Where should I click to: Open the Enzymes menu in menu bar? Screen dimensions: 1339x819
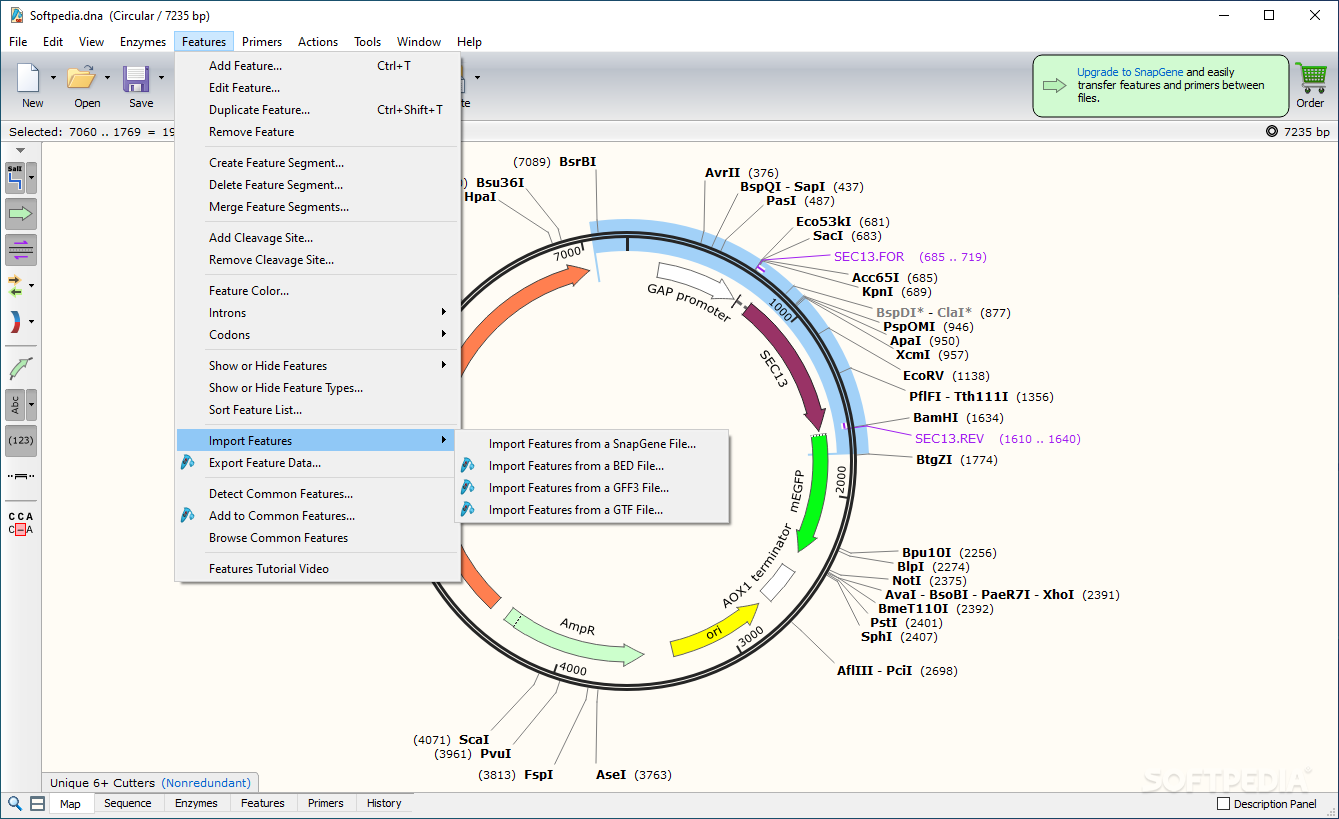[143, 42]
